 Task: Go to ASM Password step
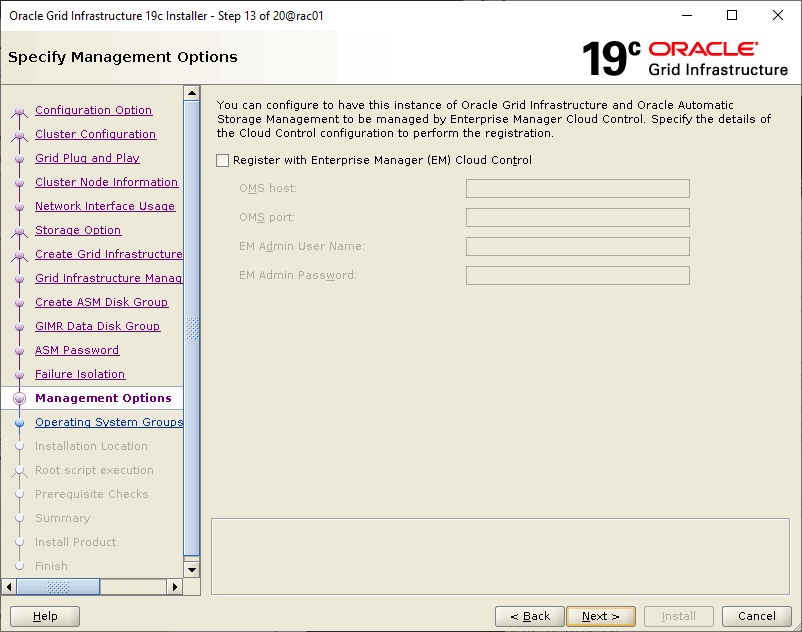point(77,350)
